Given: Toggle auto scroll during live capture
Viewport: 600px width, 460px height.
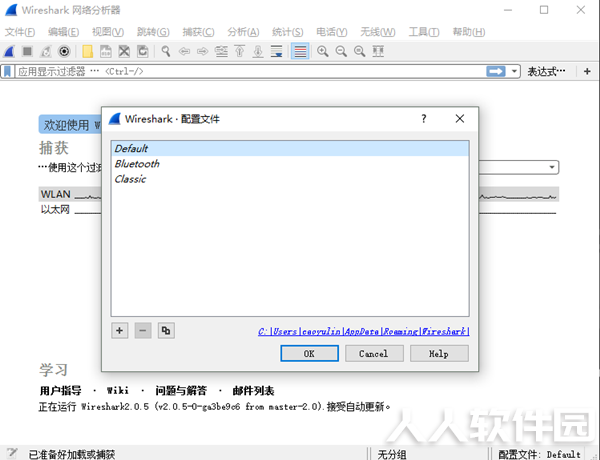Looking at the screenshot, I should coord(276,51).
